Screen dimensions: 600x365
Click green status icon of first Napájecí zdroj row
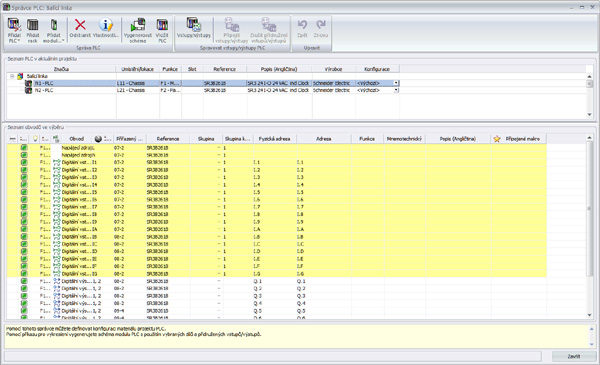[24, 148]
